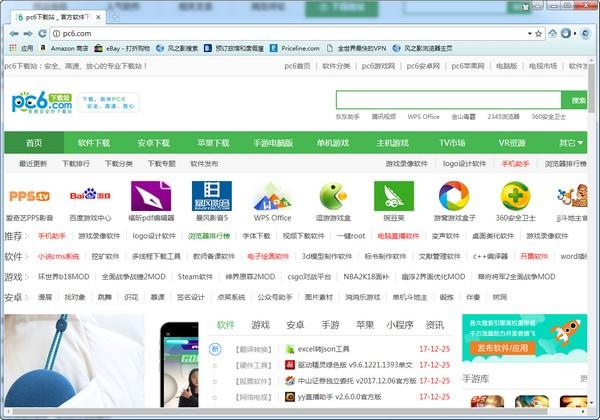Open the Amazon bookmark
The image size is (600, 420).
[64, 48]
